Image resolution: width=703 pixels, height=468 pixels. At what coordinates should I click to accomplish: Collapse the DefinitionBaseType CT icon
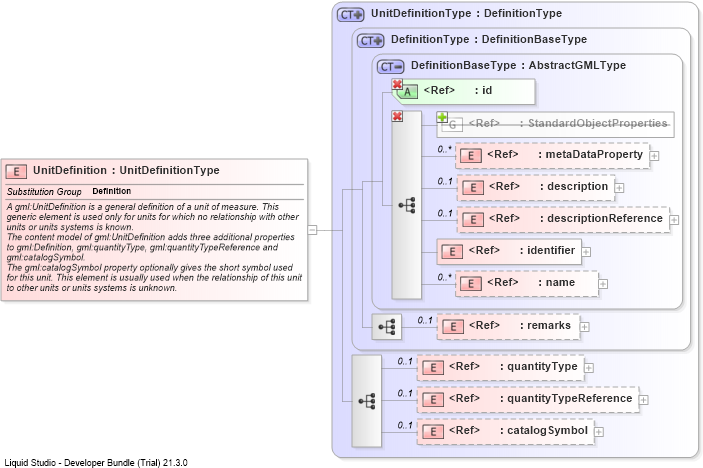[391, 67]
